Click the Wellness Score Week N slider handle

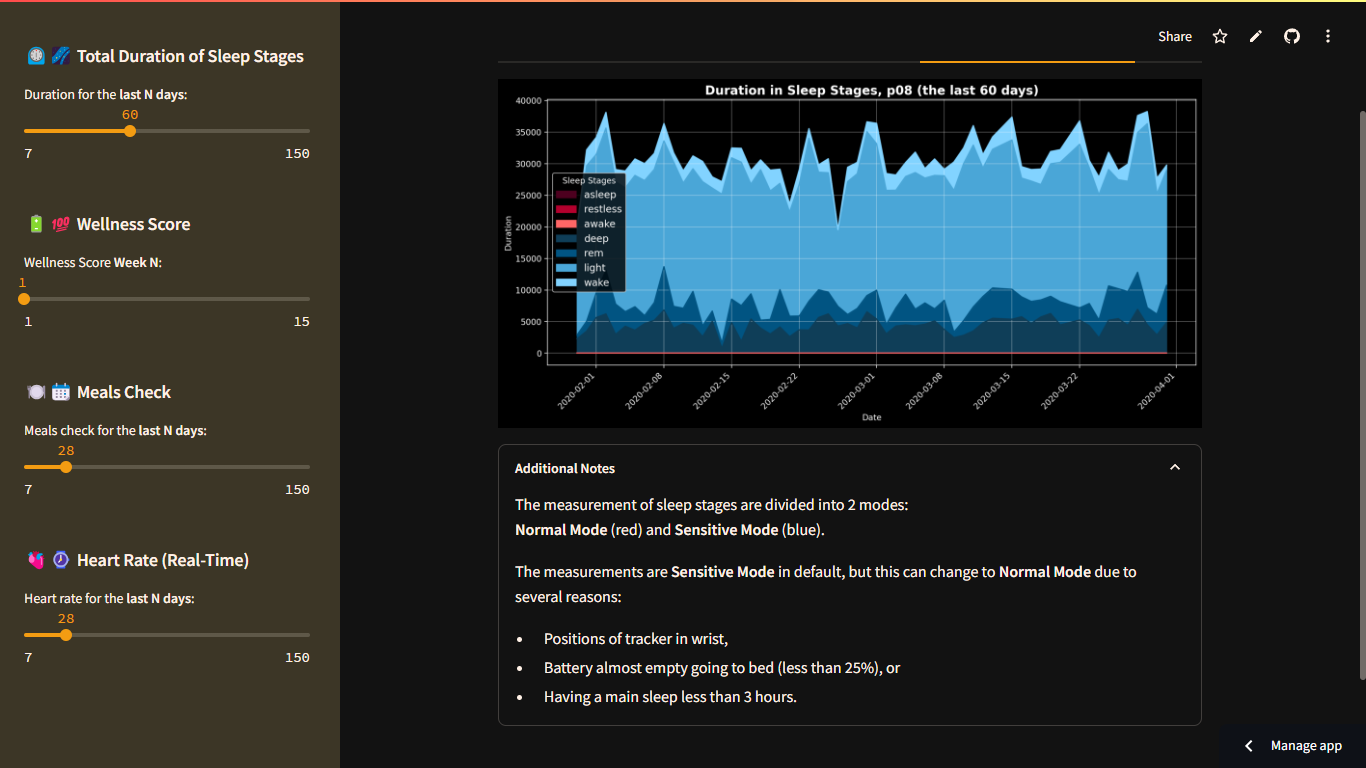[x=24, y=299]
